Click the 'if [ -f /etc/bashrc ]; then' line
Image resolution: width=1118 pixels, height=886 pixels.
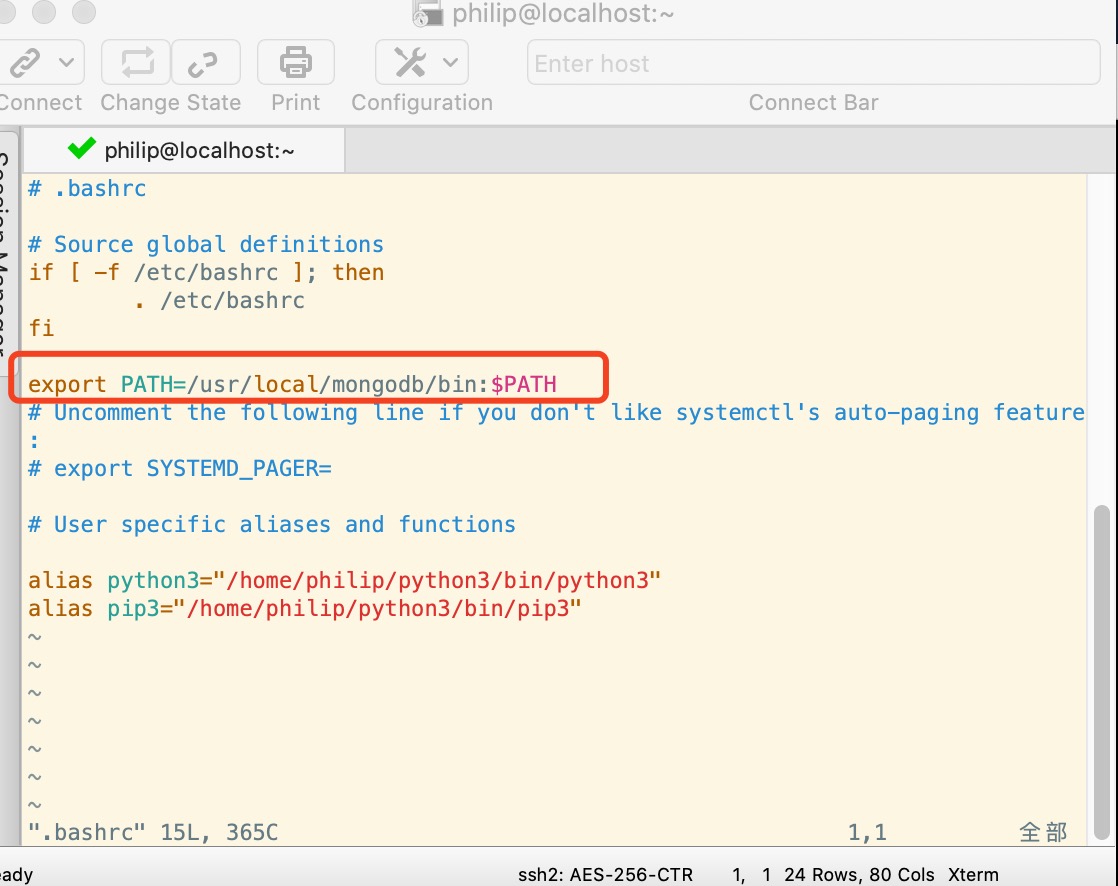[205, 272]
